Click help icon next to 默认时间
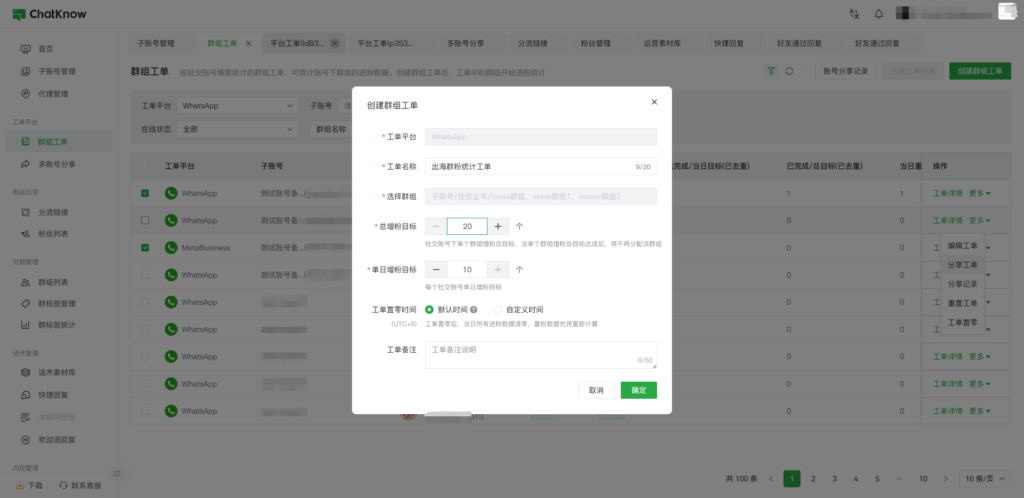Image resolution: width=1024 pixels, height=498 pixels. point(473,310)
